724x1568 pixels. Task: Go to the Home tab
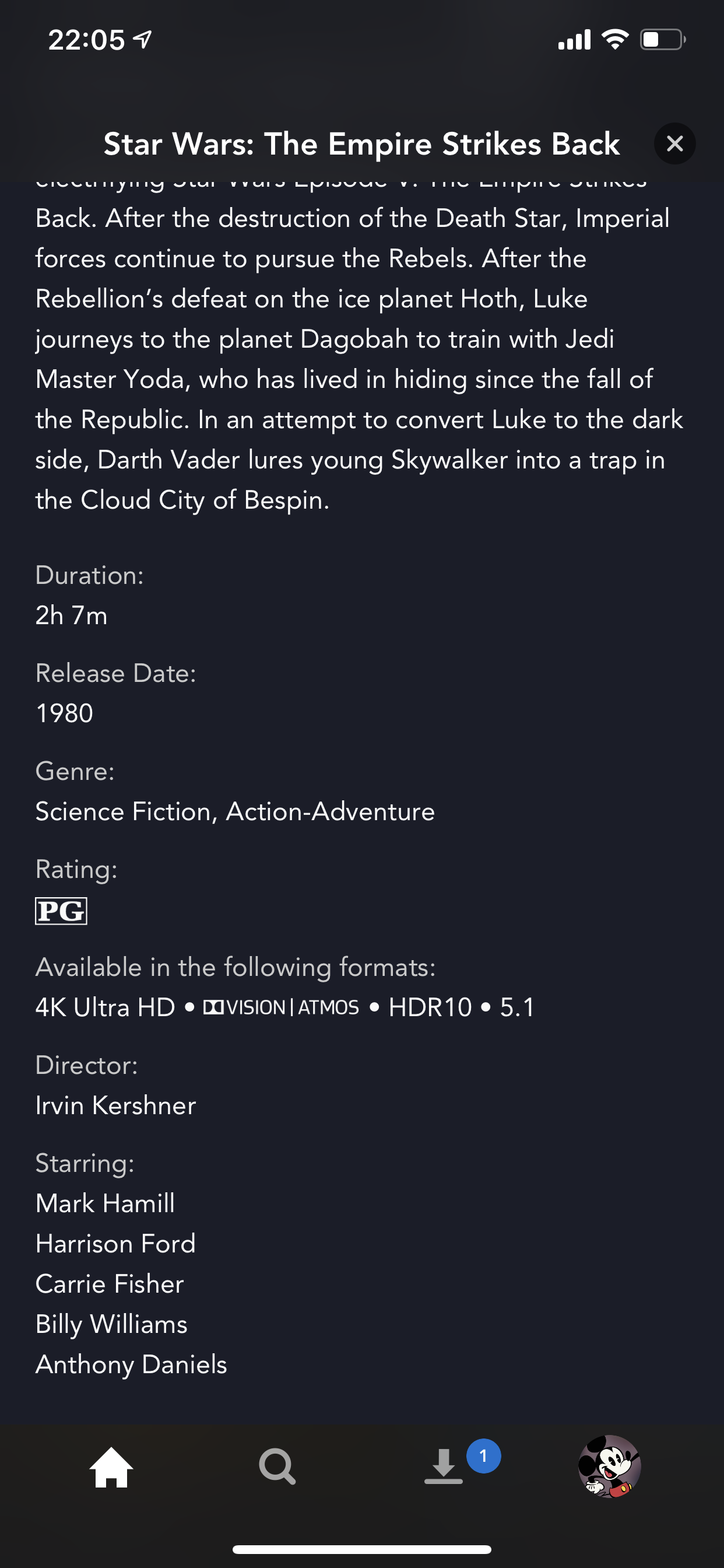(x=111, y=1467)
